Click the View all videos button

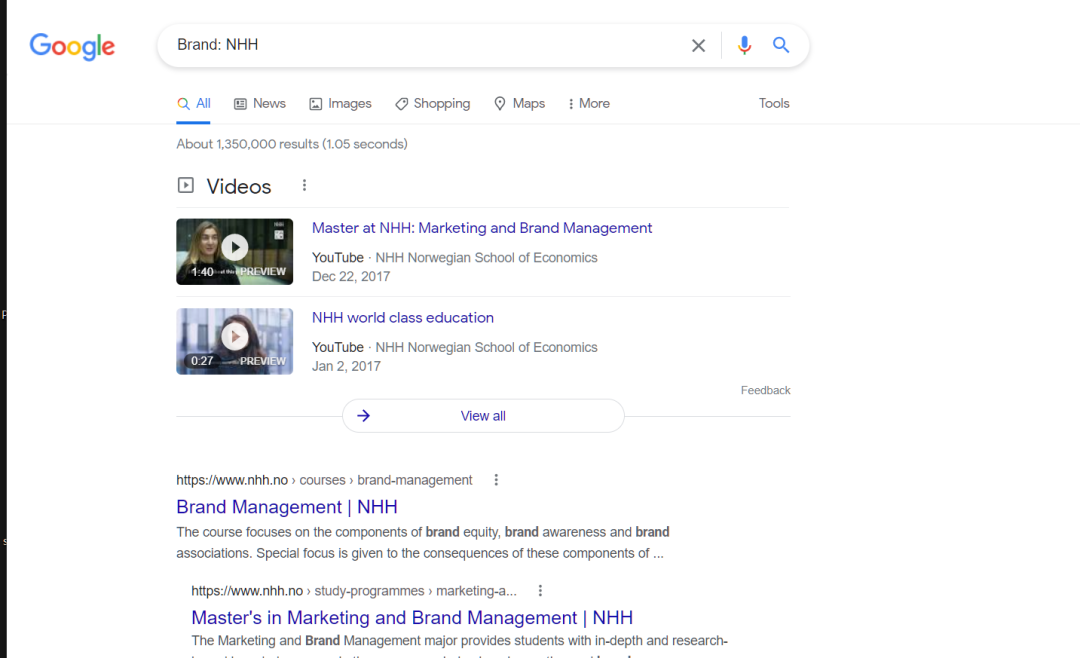coord(484,416)
